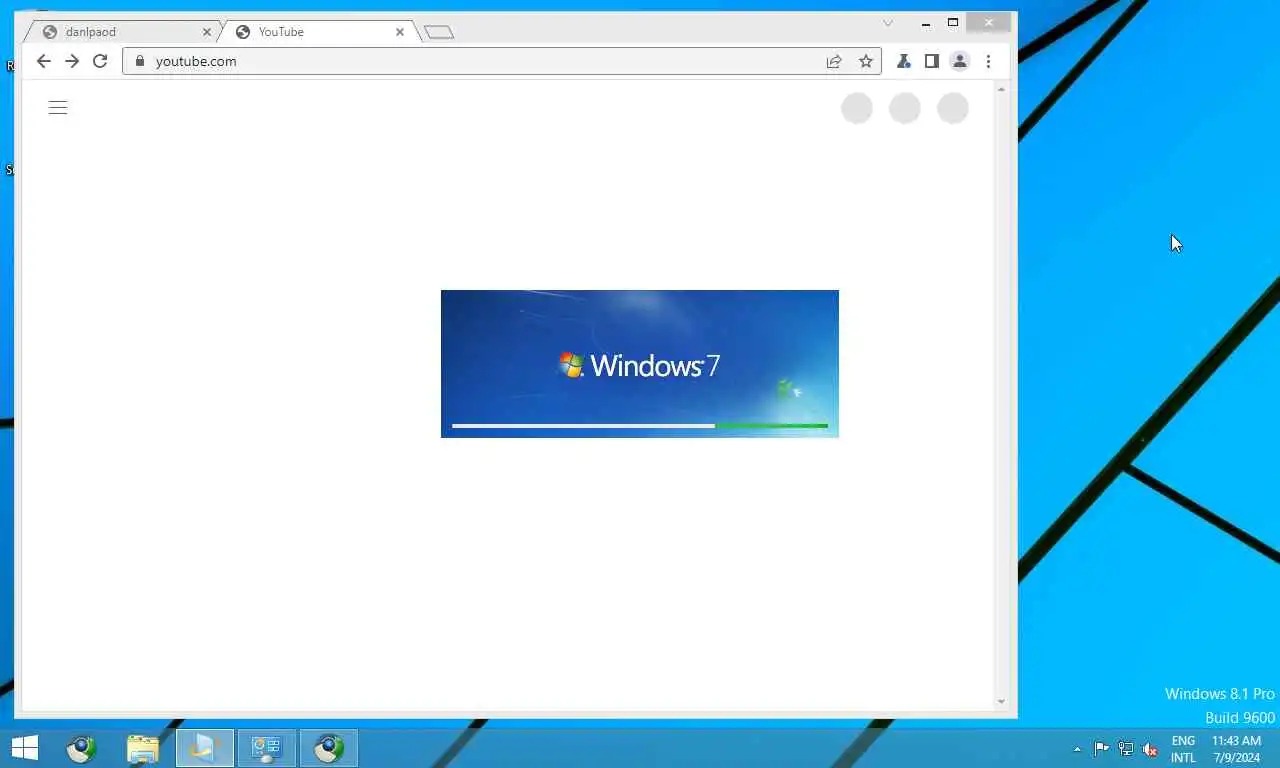Open the three-dot browser menu

[988, 61]
